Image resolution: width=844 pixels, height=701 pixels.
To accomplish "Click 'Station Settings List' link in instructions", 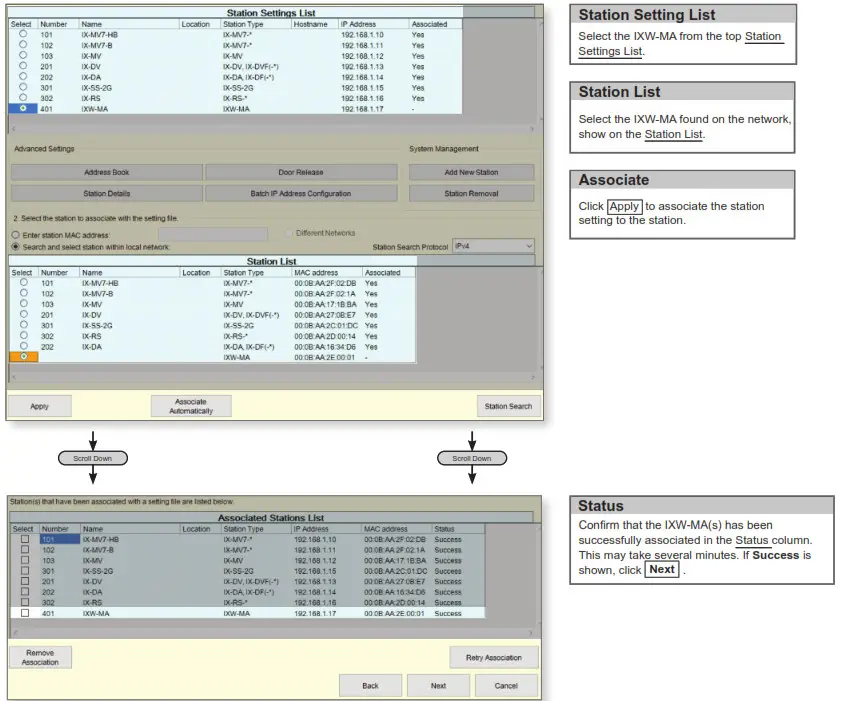I will [x=680, y=44].
